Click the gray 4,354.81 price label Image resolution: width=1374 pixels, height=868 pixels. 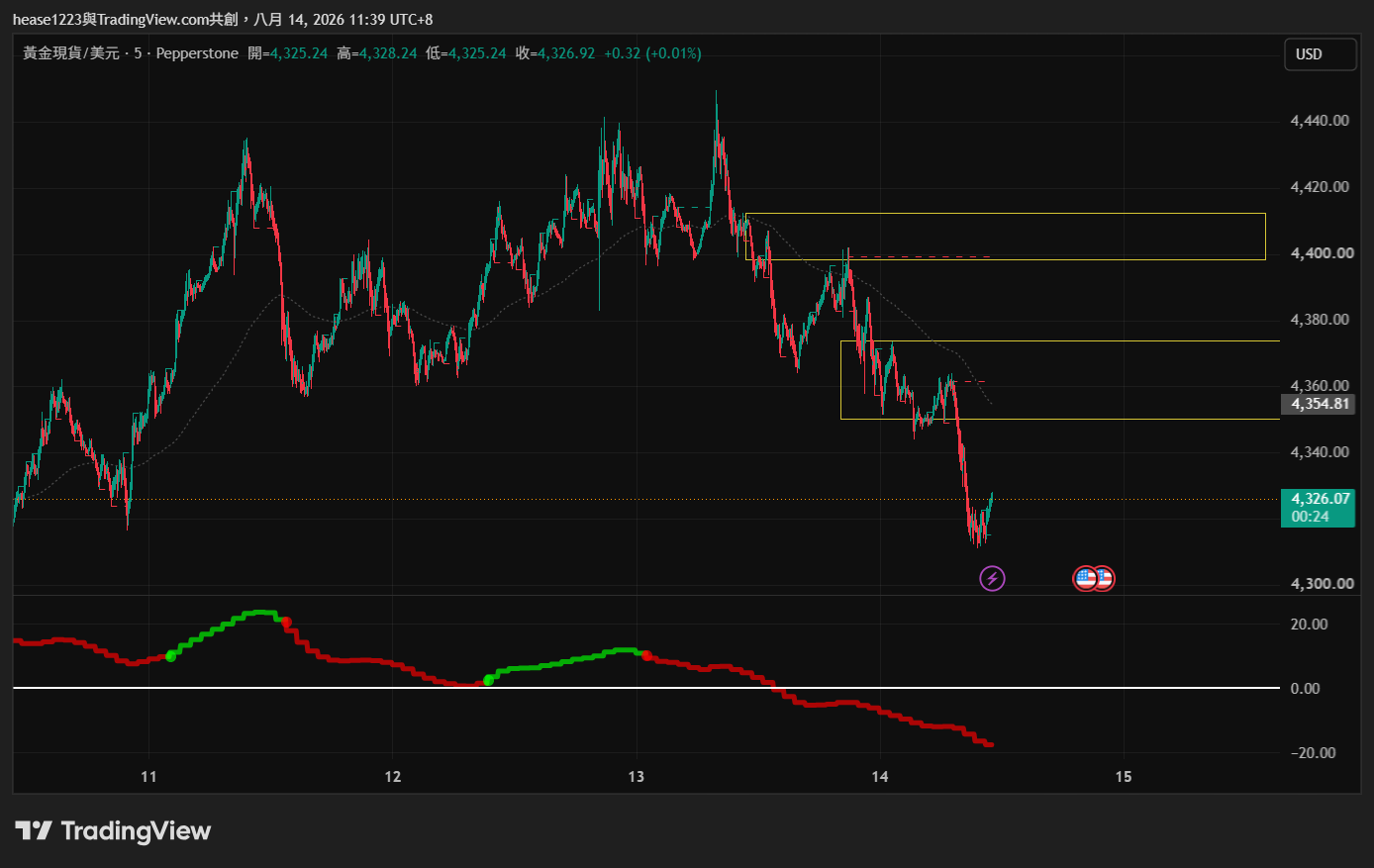[x=1318, y=404]
